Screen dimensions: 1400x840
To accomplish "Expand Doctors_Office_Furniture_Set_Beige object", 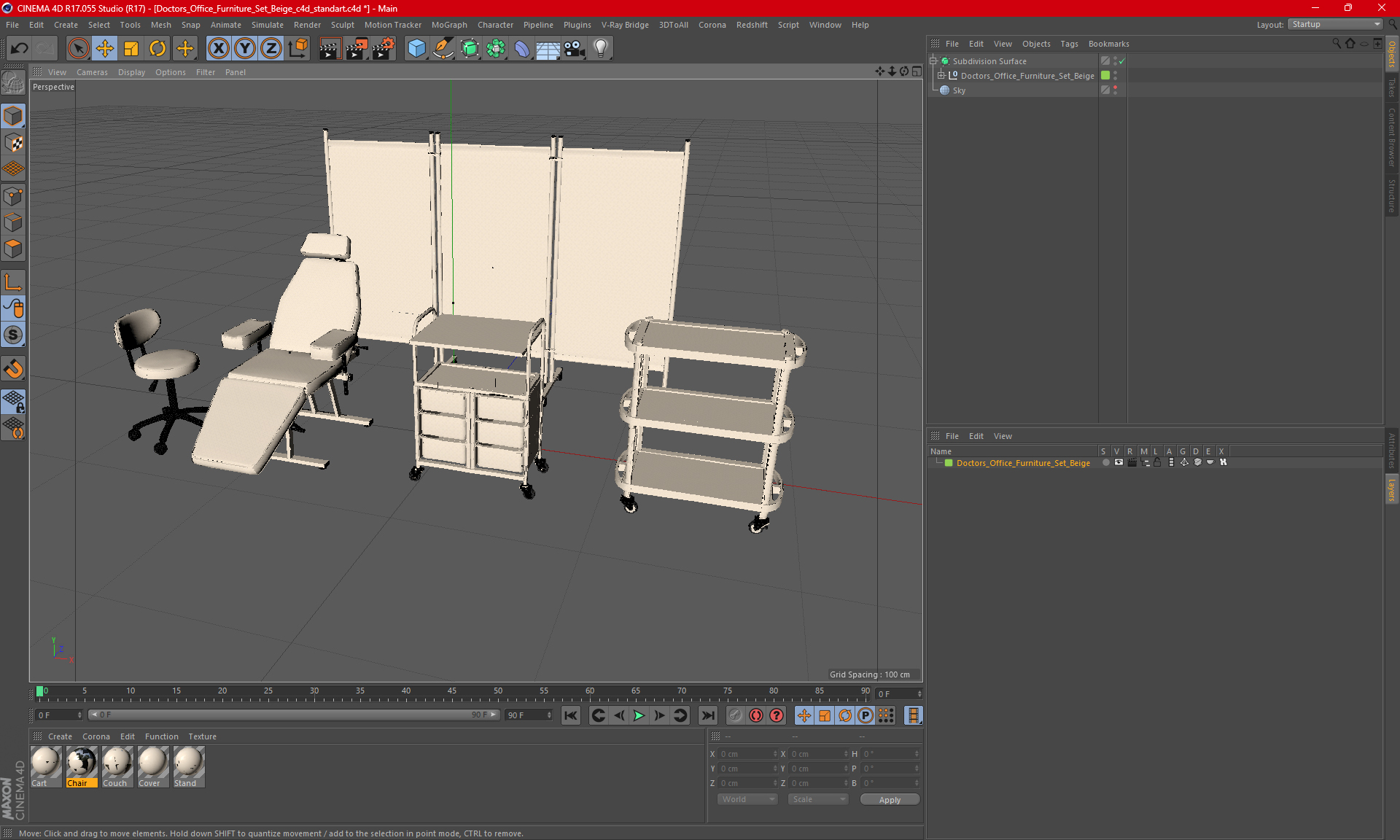I will click(x=941, y=76).
